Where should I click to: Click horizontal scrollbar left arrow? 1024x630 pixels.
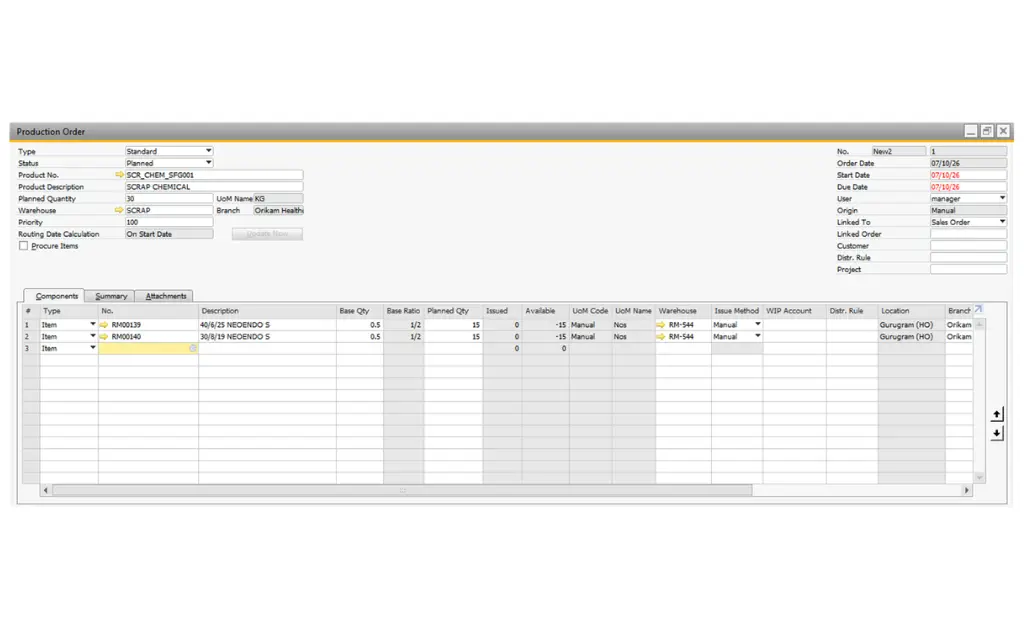[46, 490]
